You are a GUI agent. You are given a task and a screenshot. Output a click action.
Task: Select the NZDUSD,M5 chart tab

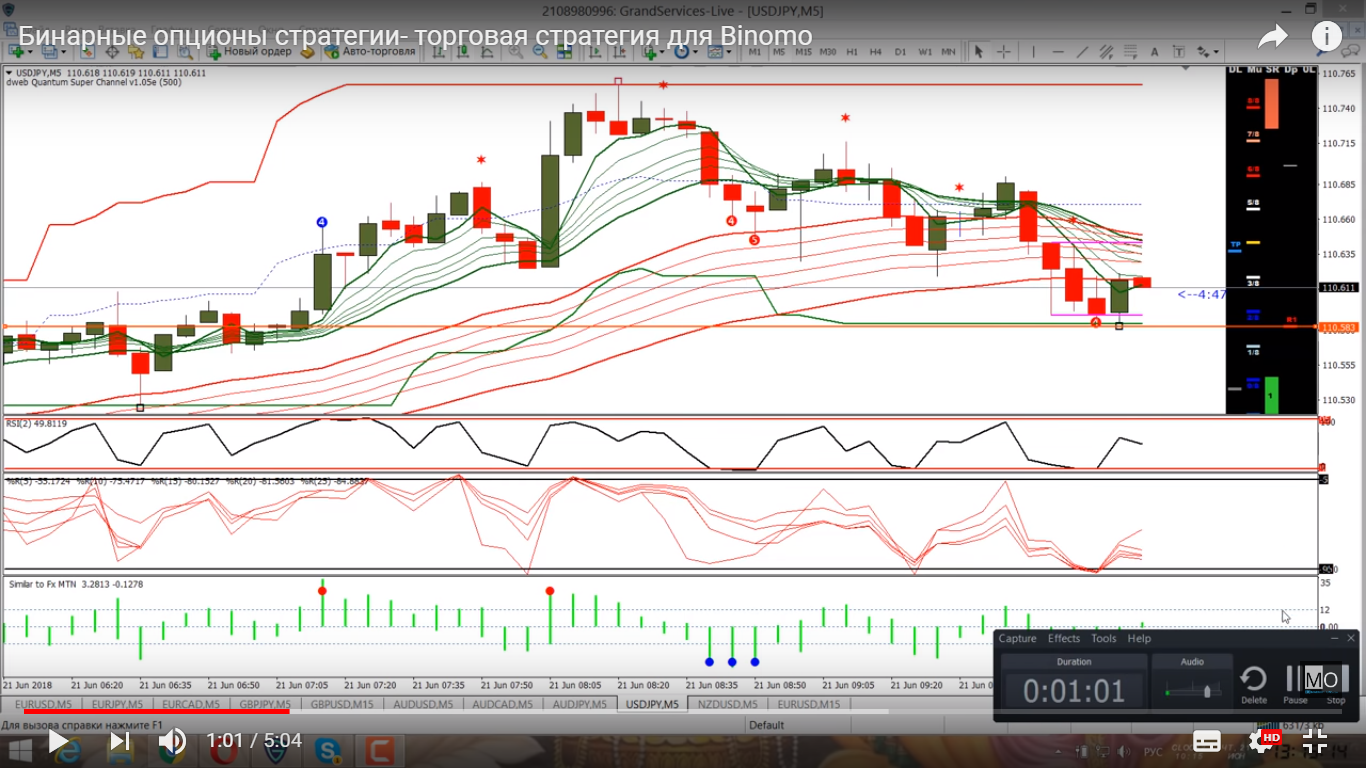click(730, 704)
